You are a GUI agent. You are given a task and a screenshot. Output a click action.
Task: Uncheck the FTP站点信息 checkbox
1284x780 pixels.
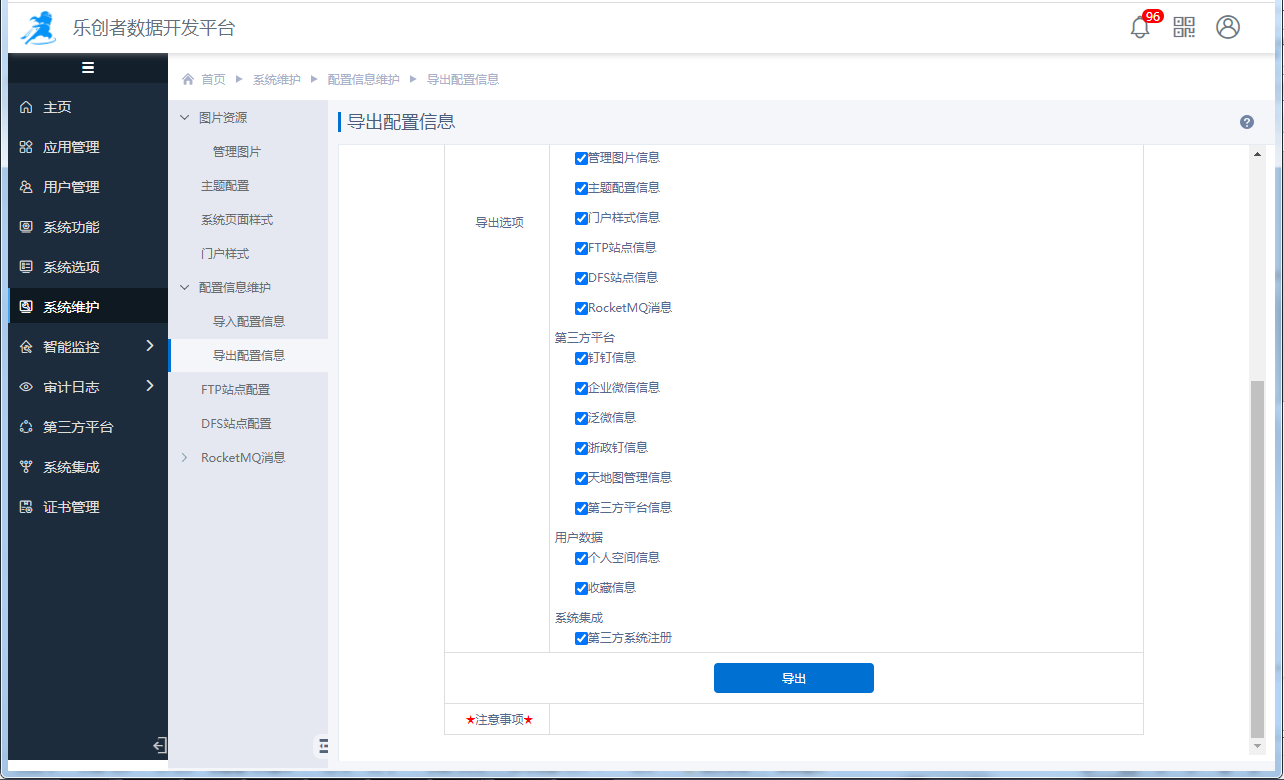point(581,248)
